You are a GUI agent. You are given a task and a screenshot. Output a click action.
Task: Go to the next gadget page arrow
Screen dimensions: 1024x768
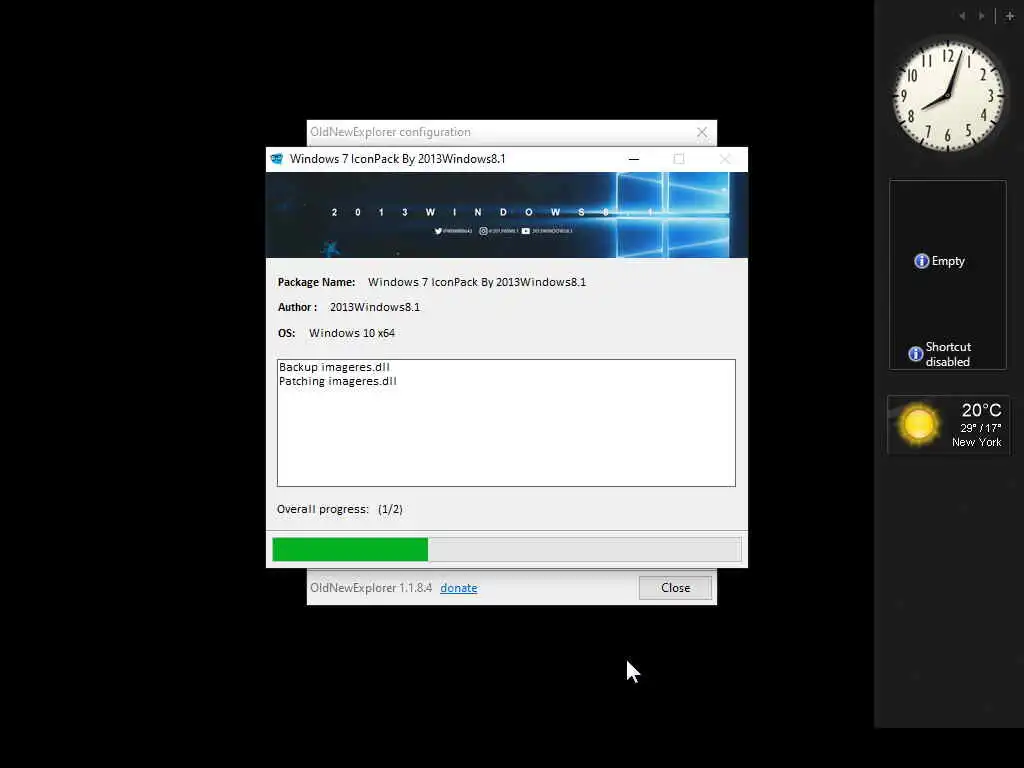(981, 16)
